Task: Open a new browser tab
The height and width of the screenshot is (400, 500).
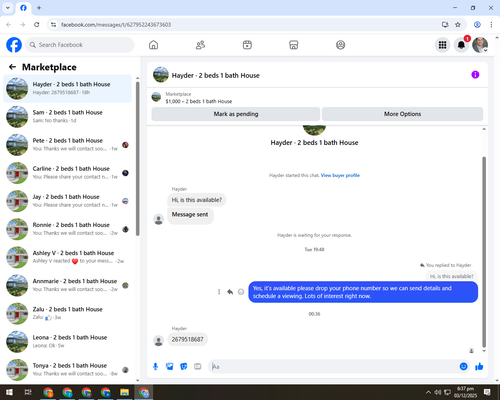Action: [39, 8]
